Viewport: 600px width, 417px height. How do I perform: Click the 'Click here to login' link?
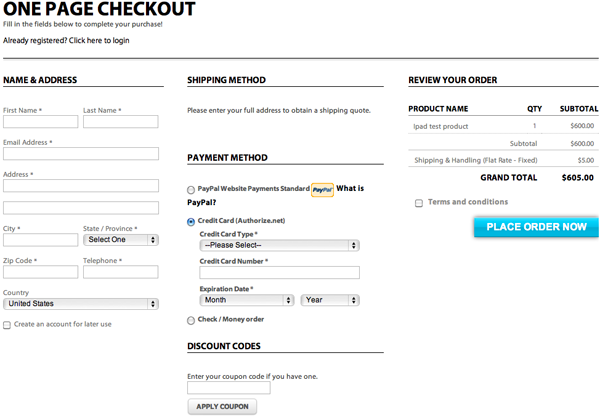point(99,41)
